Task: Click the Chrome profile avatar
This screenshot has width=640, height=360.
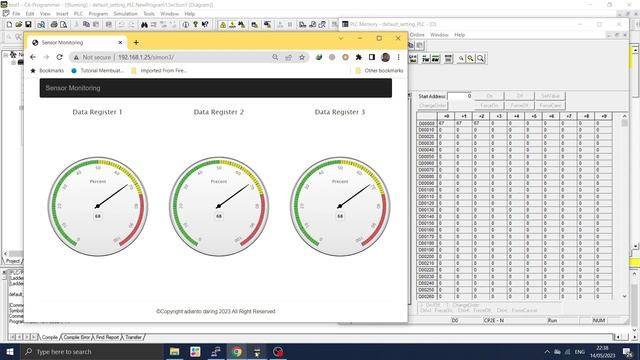Action: (x=385, y=57)
